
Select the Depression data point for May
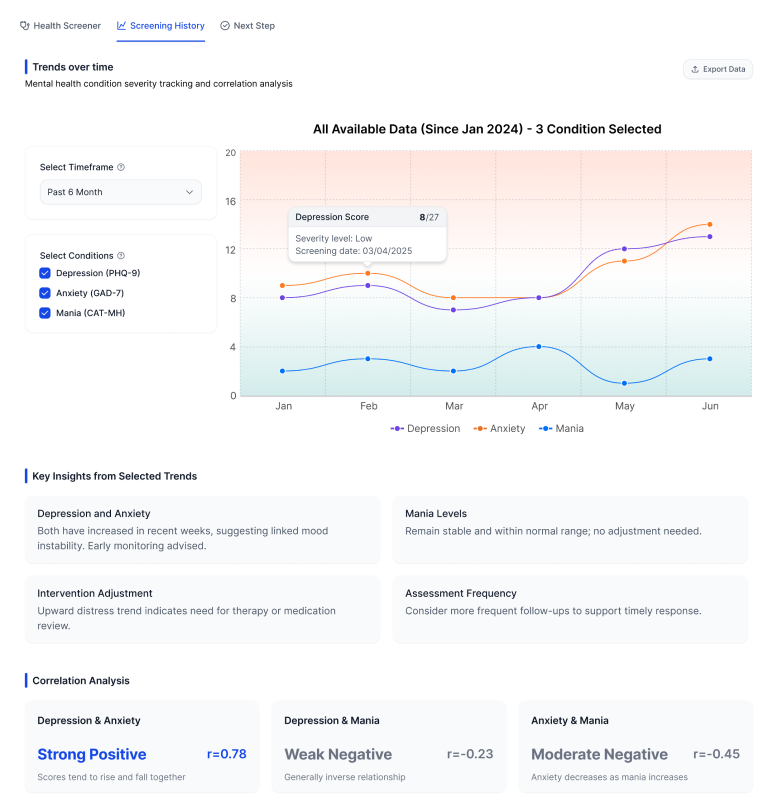[624, 249]
